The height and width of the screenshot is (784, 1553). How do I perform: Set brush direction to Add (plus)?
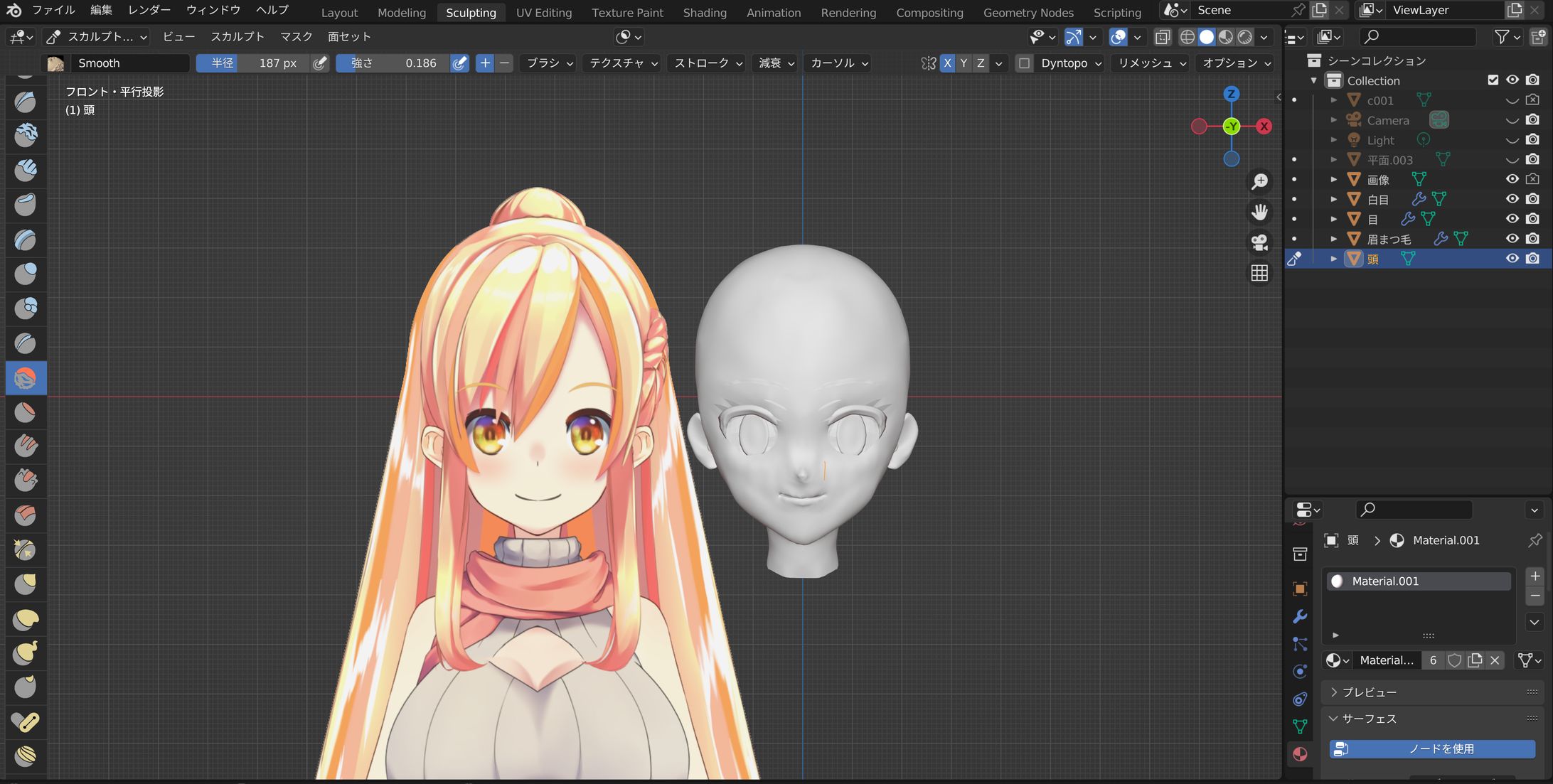coord(485,63)
